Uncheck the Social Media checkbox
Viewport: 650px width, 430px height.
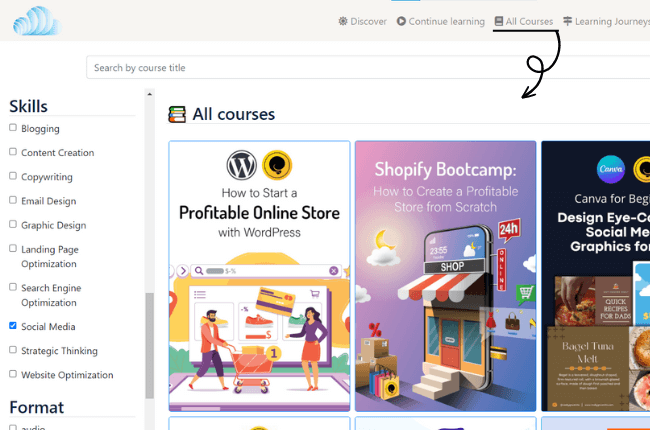point(13,326)
